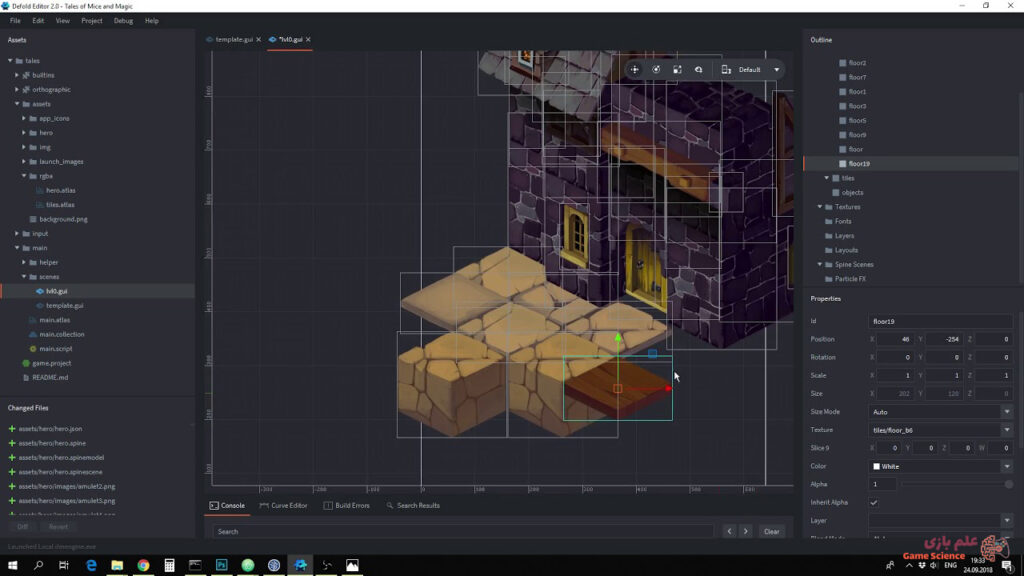This screenshot has width=1024, height=576.
Task: Expand the app_icons folder
Action: pos(24,118)
